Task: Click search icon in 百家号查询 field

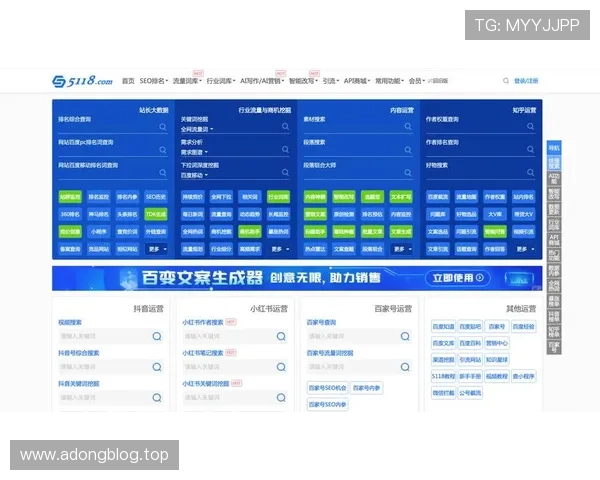Action: 405,336
